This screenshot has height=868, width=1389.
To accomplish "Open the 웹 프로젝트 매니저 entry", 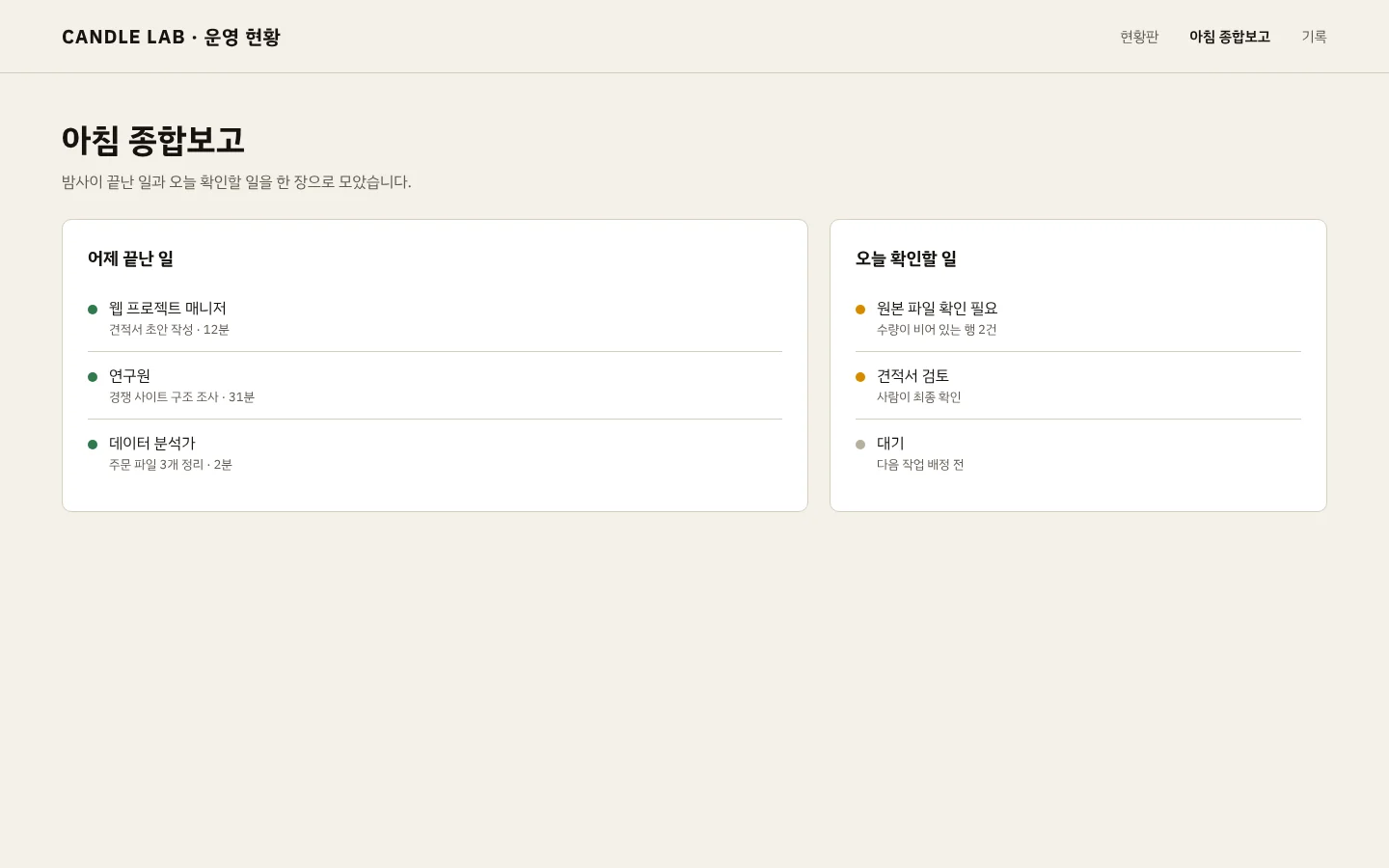I will tap(435, 318).
